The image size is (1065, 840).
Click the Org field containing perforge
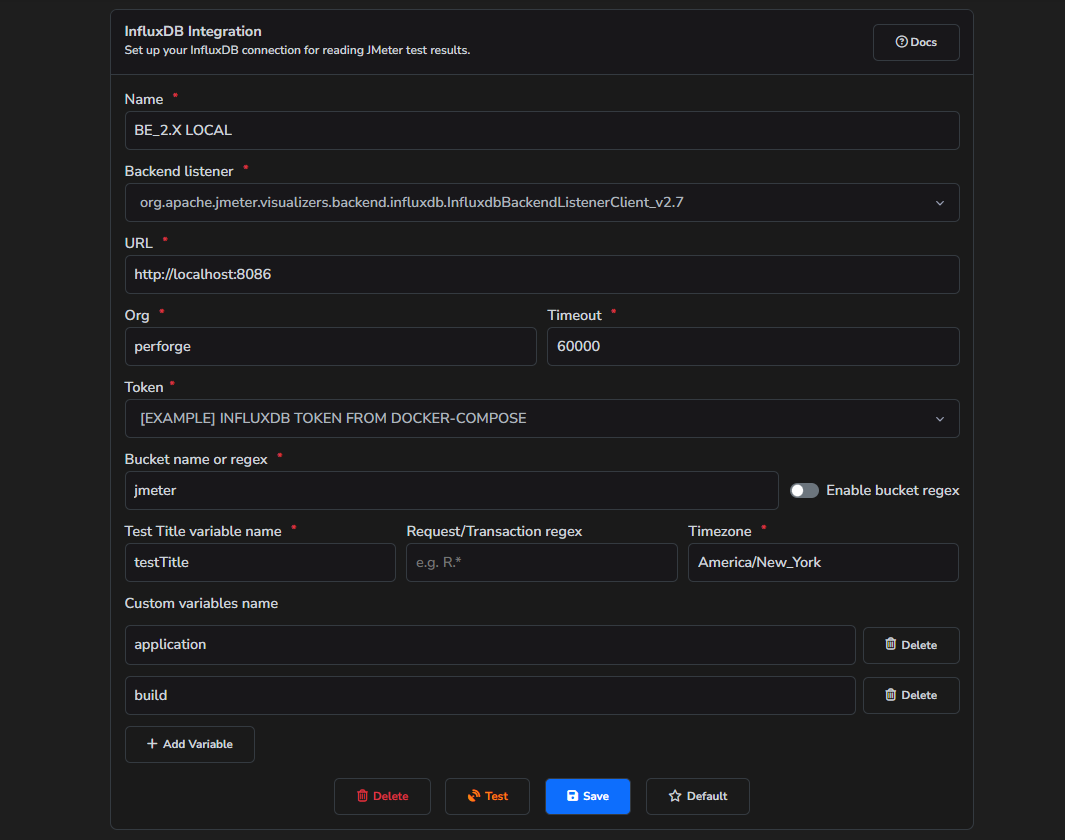pos(331,346)
